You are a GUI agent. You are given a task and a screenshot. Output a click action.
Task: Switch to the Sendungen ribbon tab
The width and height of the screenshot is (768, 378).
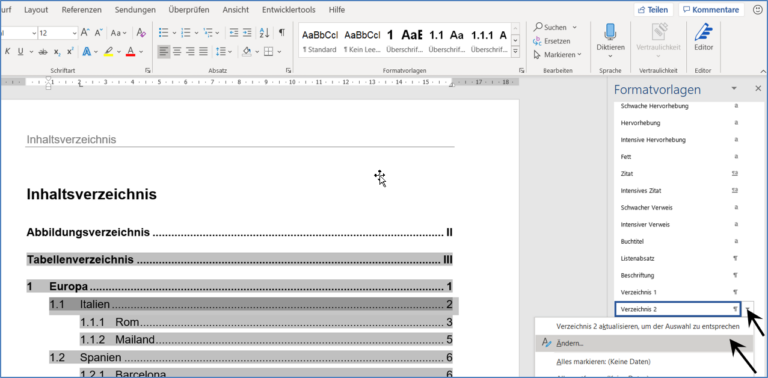135,10
